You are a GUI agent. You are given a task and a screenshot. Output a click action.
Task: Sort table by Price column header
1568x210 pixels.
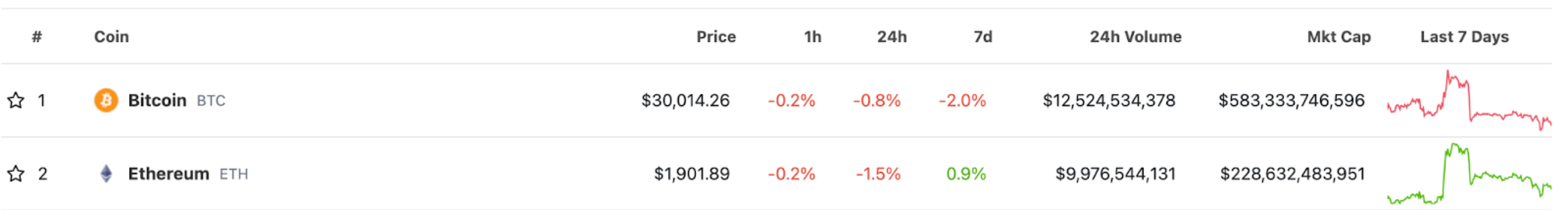click(x=716, y=37)
